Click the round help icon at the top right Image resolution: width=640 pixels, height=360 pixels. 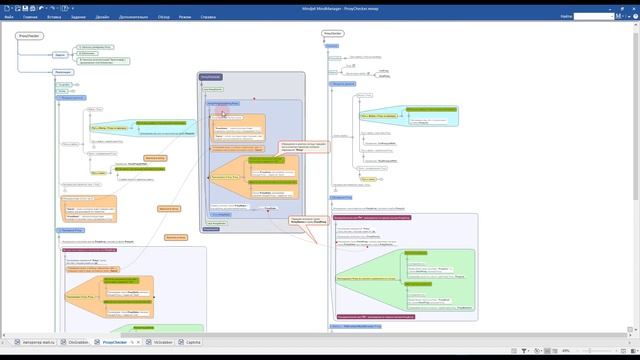[636, 16]
